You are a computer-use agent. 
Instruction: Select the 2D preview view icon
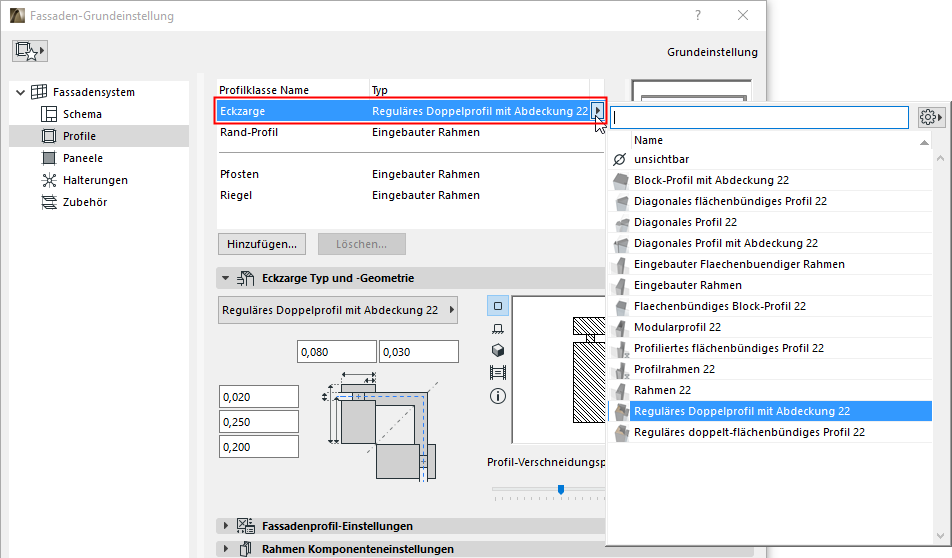pos(498,306)
